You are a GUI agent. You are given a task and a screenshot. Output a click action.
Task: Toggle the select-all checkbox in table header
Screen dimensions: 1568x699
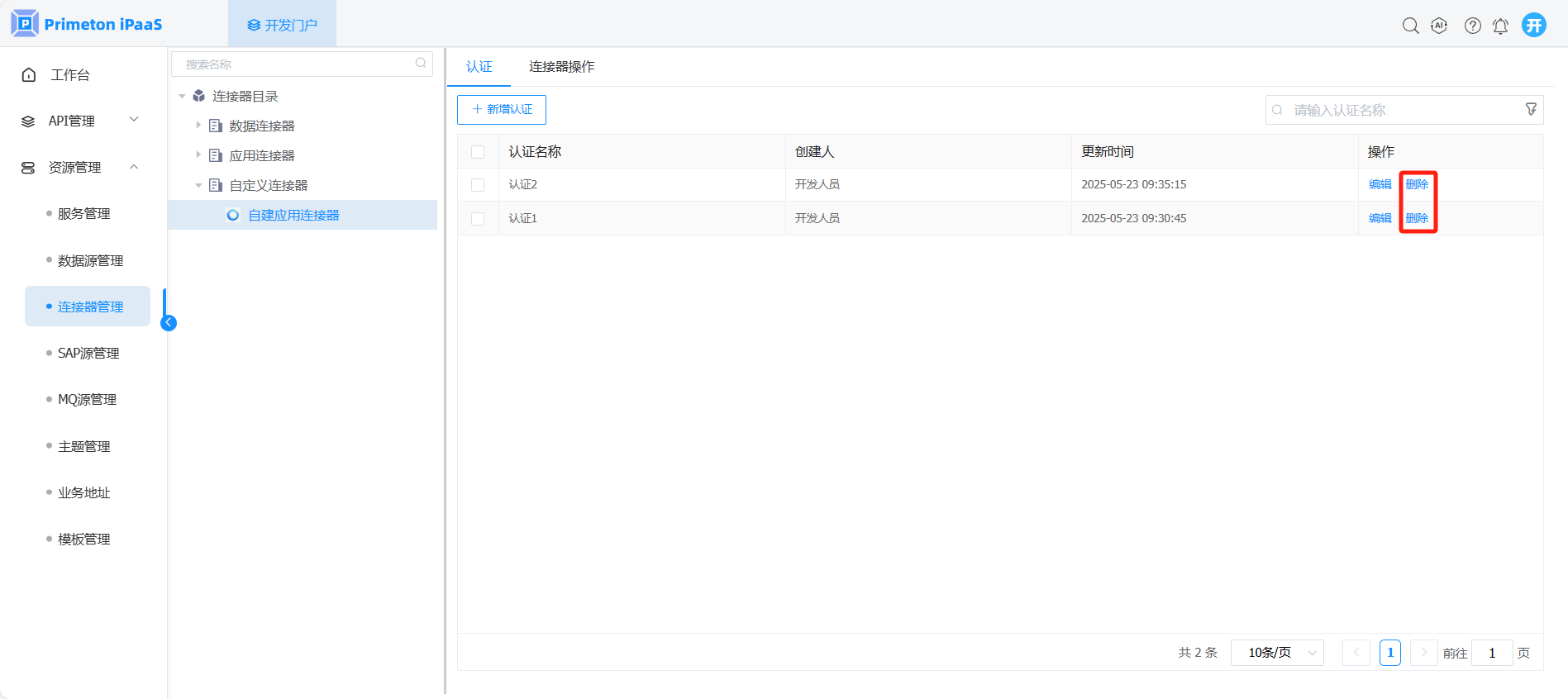click(478, 152)
